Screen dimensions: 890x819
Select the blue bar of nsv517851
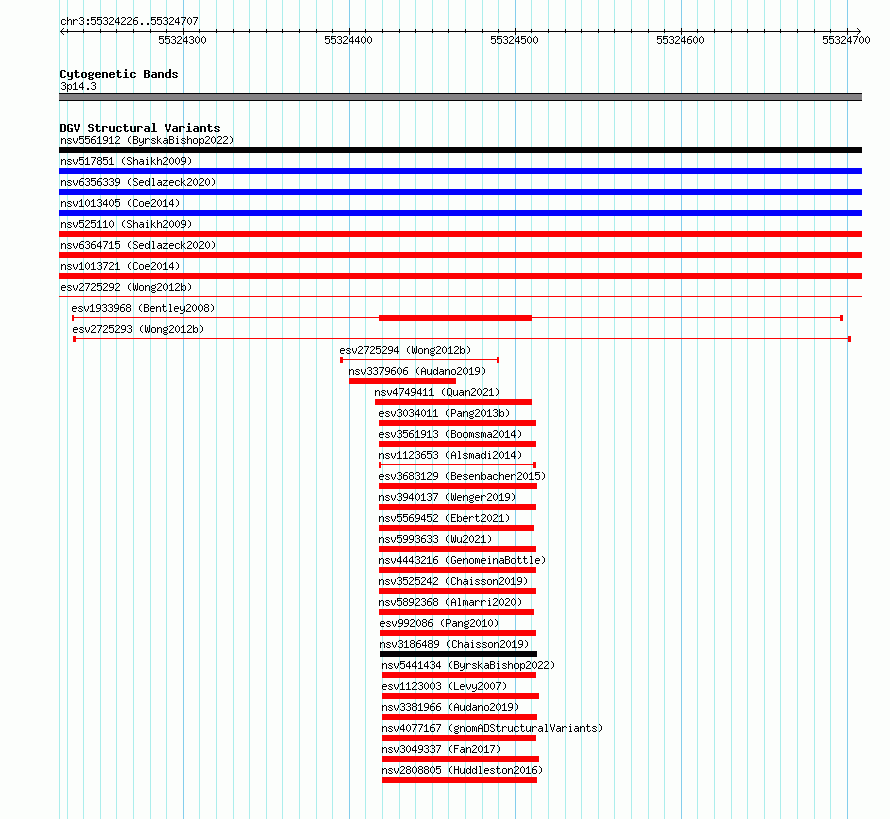[460, 171]
